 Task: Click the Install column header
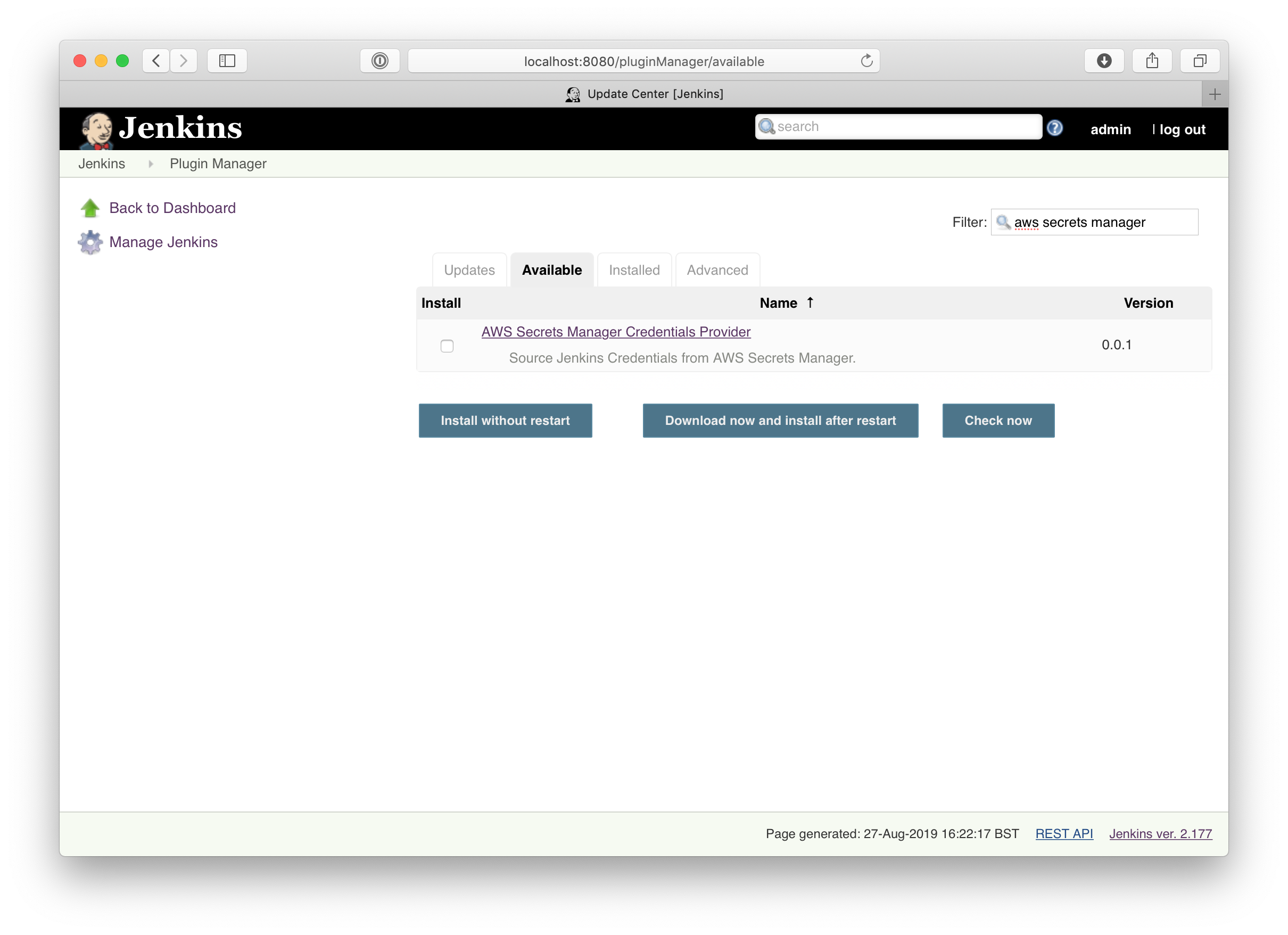point(441,304)
